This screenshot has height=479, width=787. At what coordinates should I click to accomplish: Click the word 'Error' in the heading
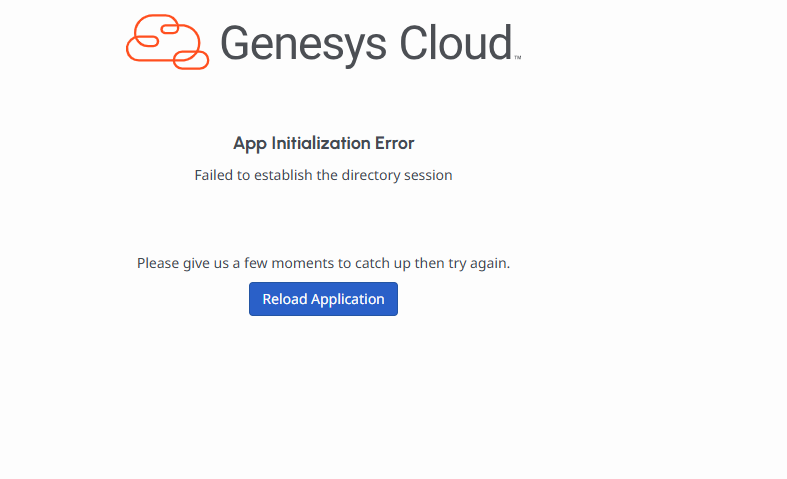pos(393,143)
